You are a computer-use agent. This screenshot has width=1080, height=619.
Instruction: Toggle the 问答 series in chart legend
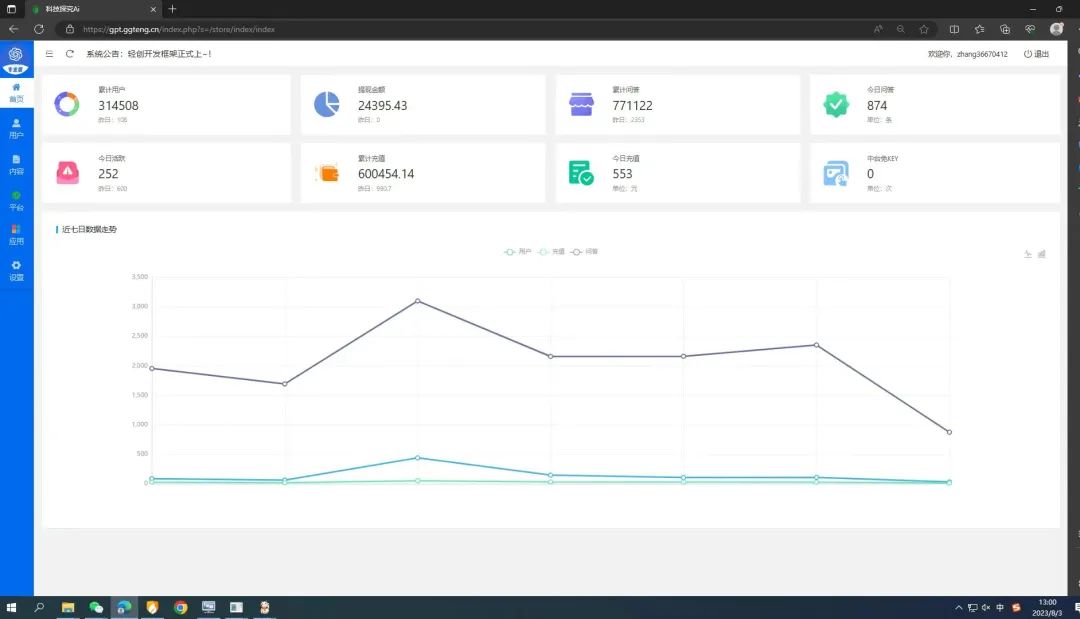coord(584,252)
